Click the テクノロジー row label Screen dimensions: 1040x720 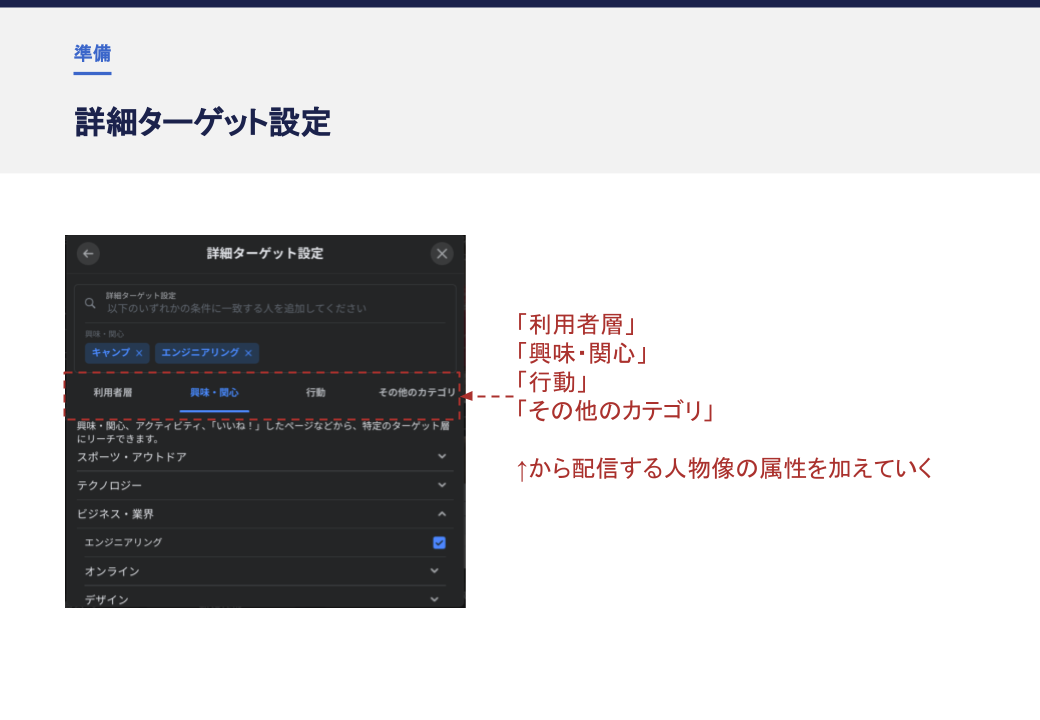click(109, 486)
